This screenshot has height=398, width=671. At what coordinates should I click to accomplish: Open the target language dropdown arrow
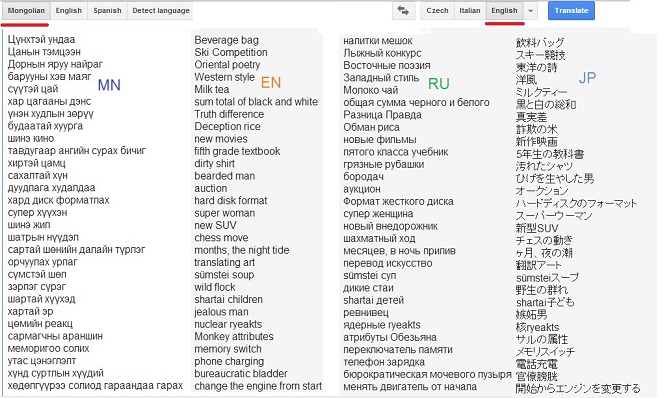coord(531,11)
